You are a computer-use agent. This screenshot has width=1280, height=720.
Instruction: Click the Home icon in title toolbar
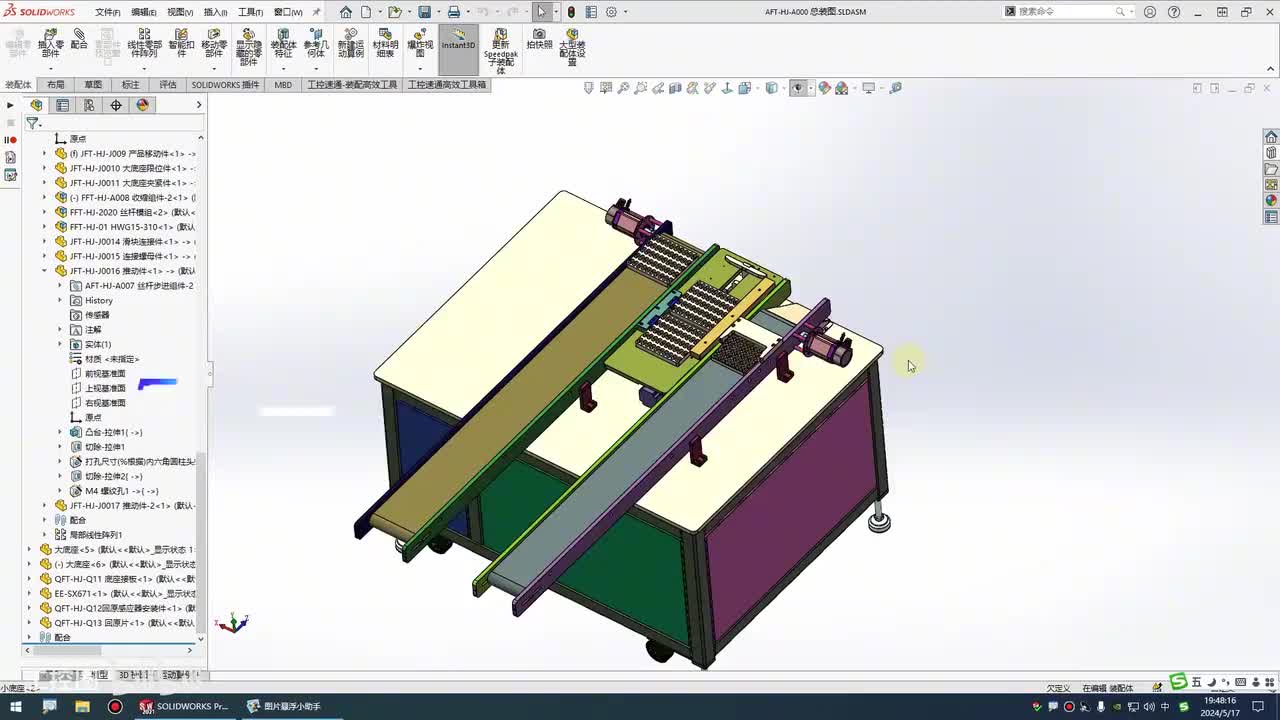pyautogui.click(x=346, y=12)
